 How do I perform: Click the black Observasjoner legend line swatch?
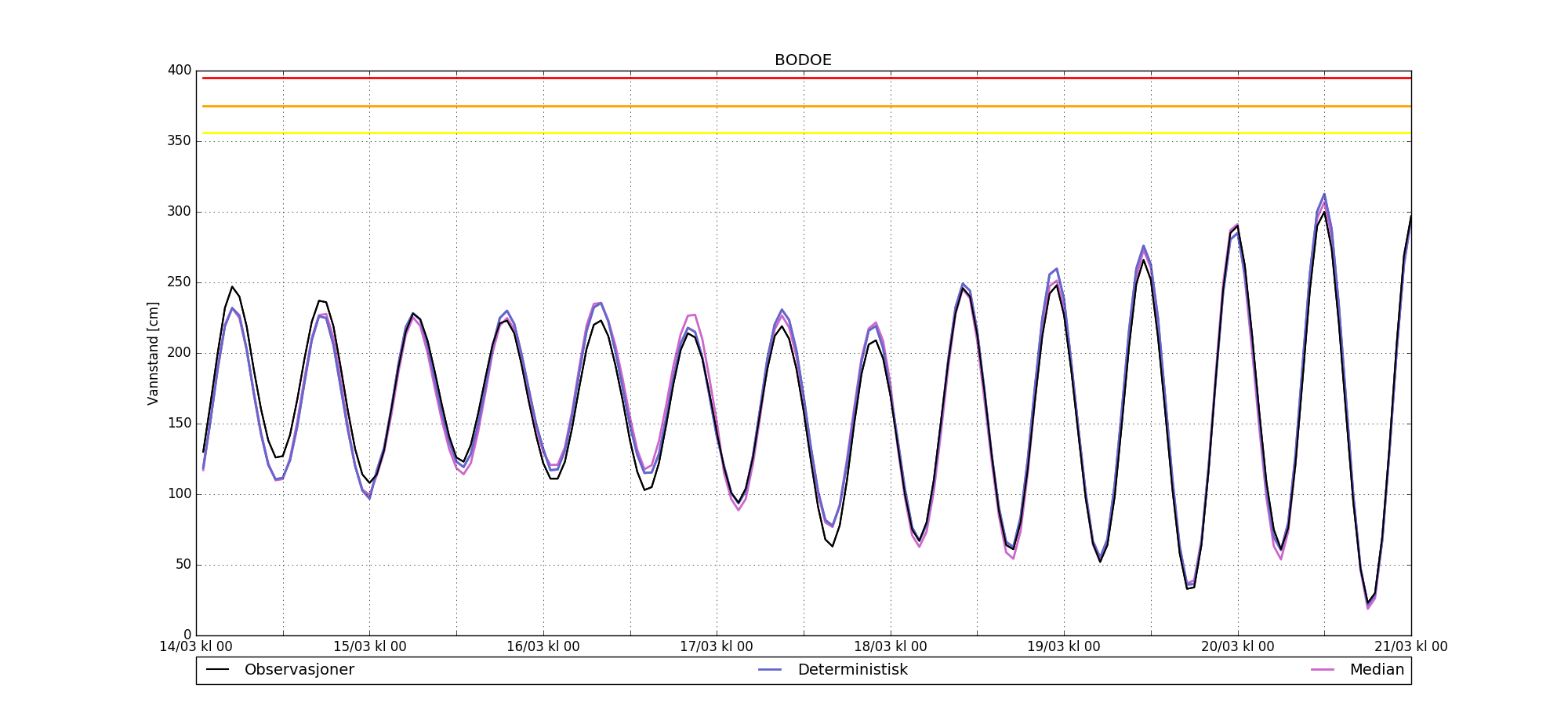pyautogui.click(x=217, y=670)
